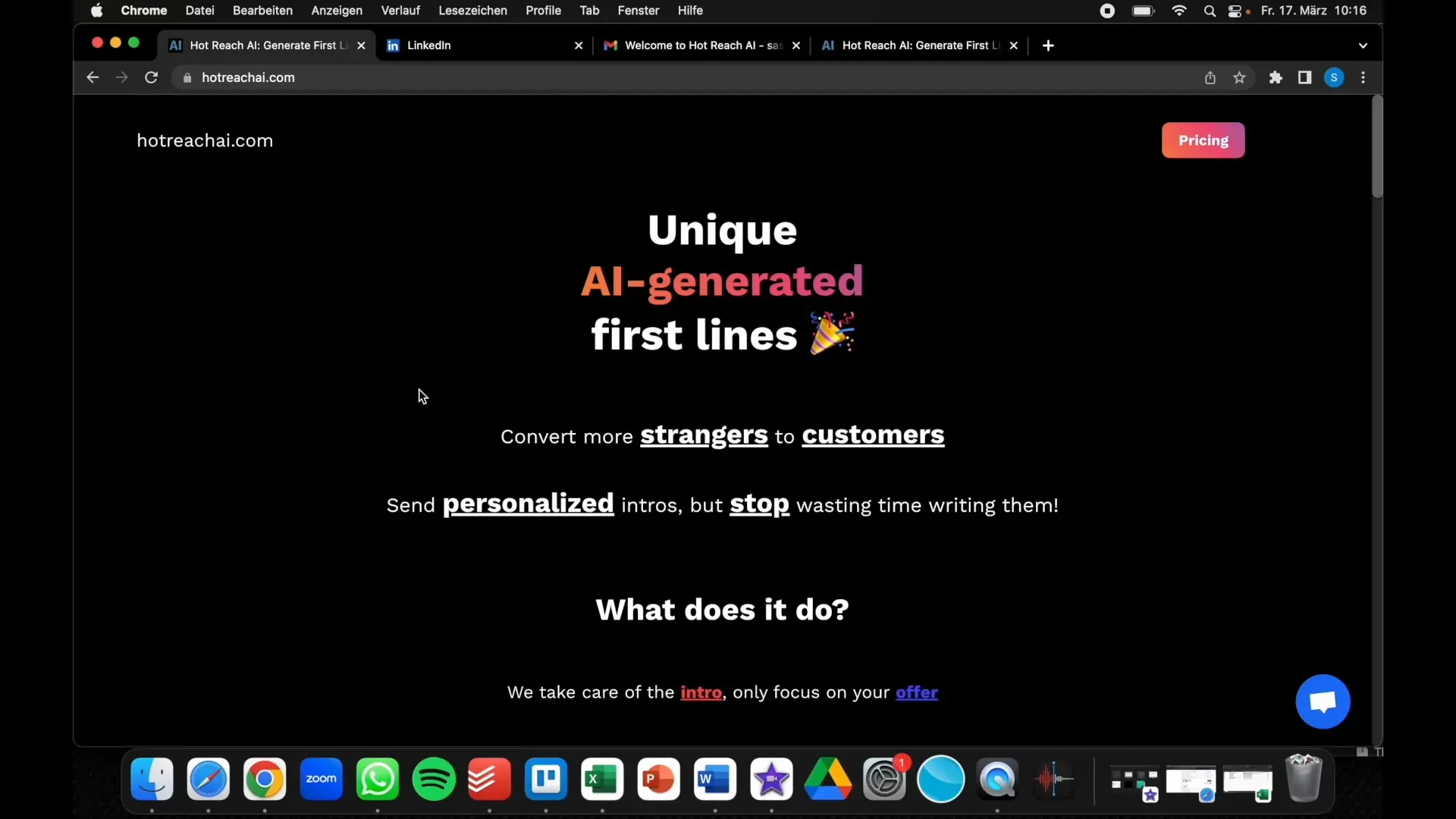The image size is (1456, 819).
Task: Open the Anzeigen menu
Action: pyautogui.click(x=337, y=11)
